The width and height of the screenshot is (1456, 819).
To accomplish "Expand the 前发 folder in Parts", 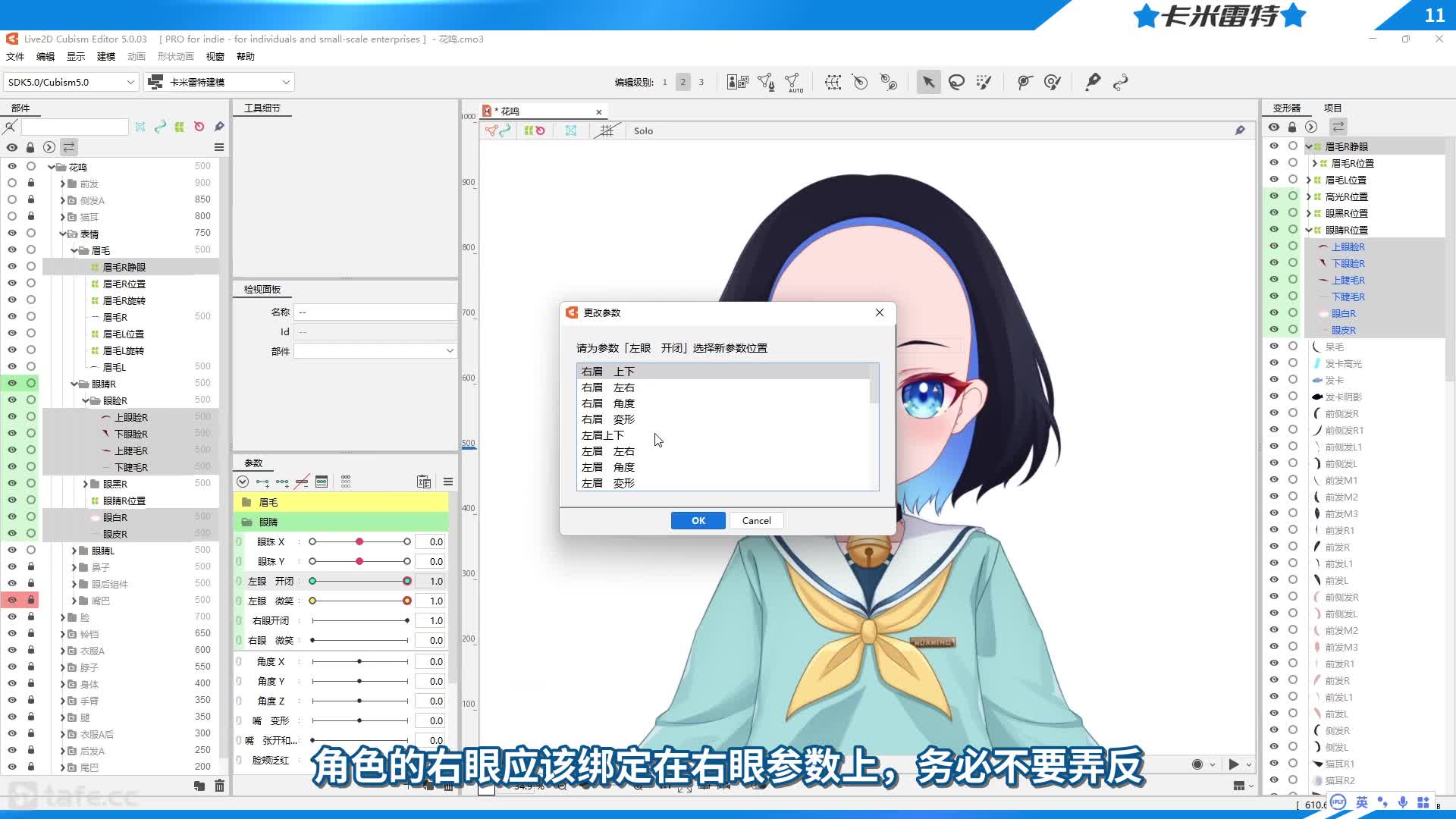I will [x=63, y=184].
